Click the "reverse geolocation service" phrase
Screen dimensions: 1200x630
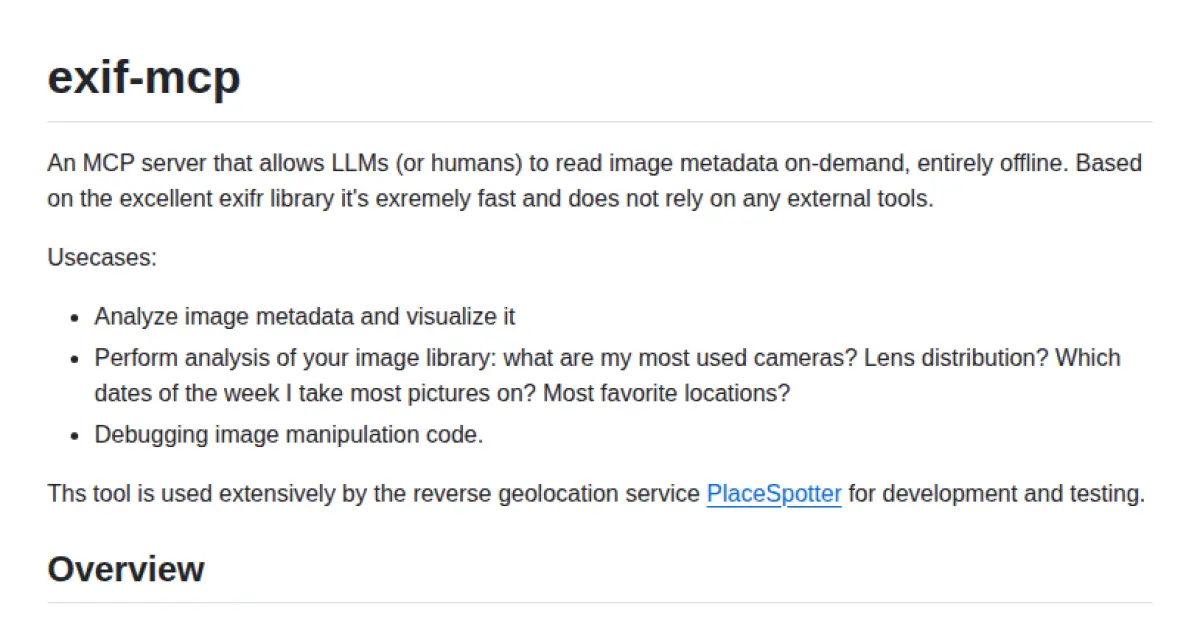(x=535, y=494)
